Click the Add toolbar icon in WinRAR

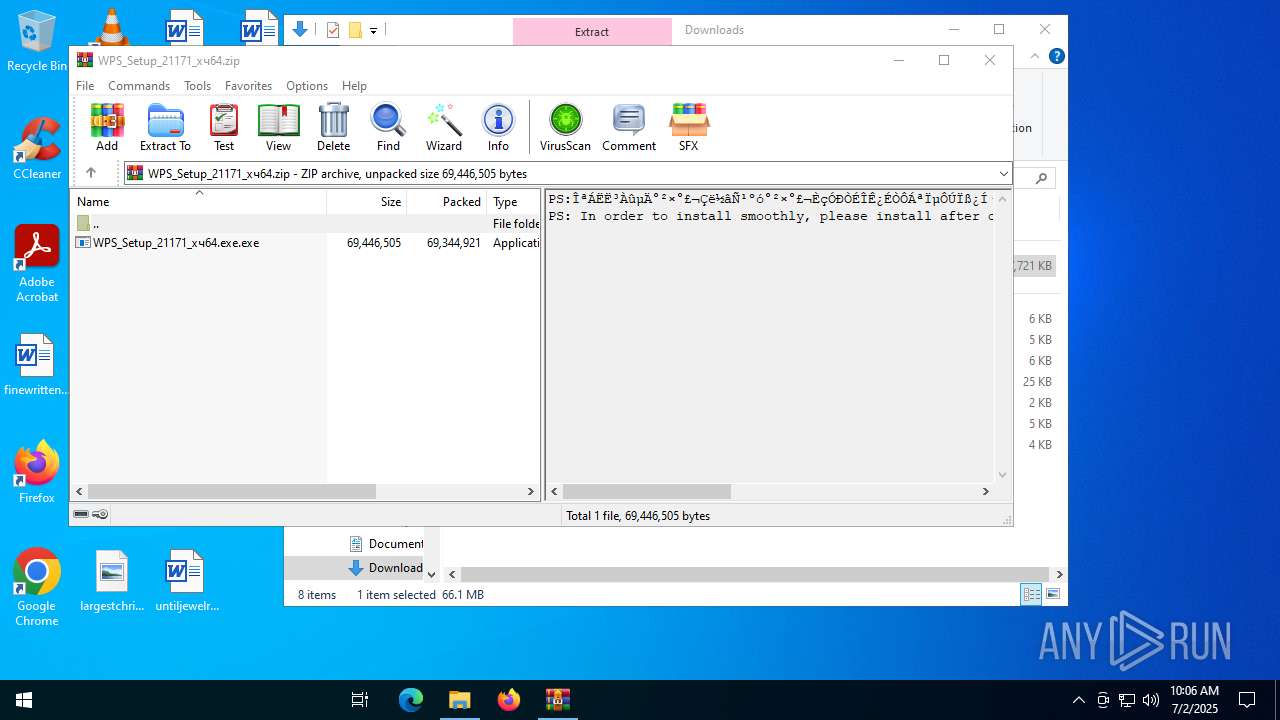[x=107, y=127]
